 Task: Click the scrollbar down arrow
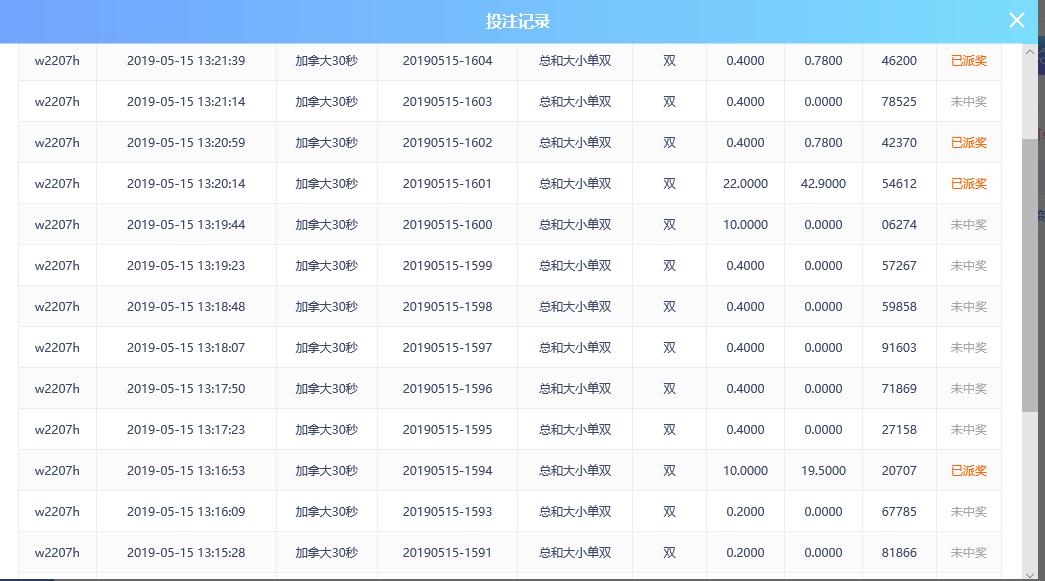pos(1029,572)
